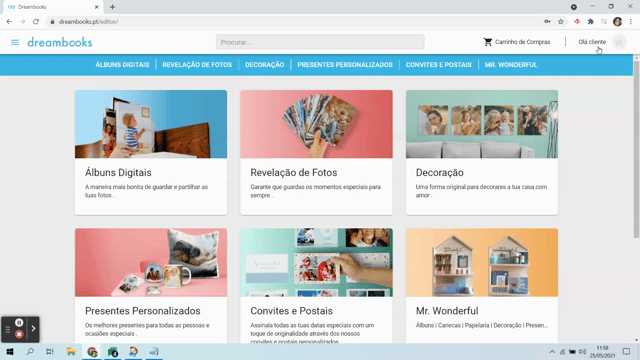
Task: Open the network status icon
Action: tap(562, 351)
